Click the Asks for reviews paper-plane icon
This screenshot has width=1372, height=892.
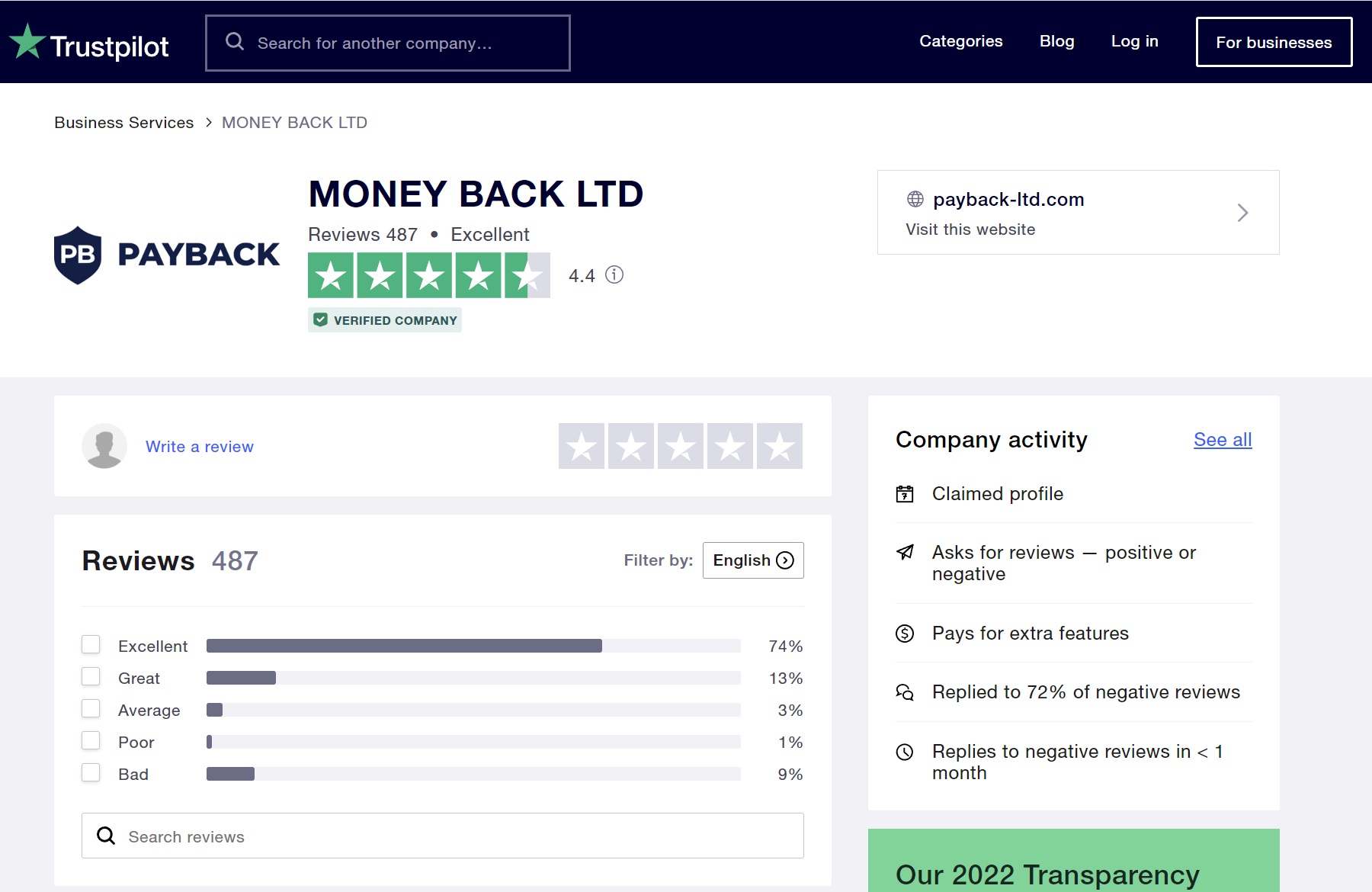coord(905,552)
